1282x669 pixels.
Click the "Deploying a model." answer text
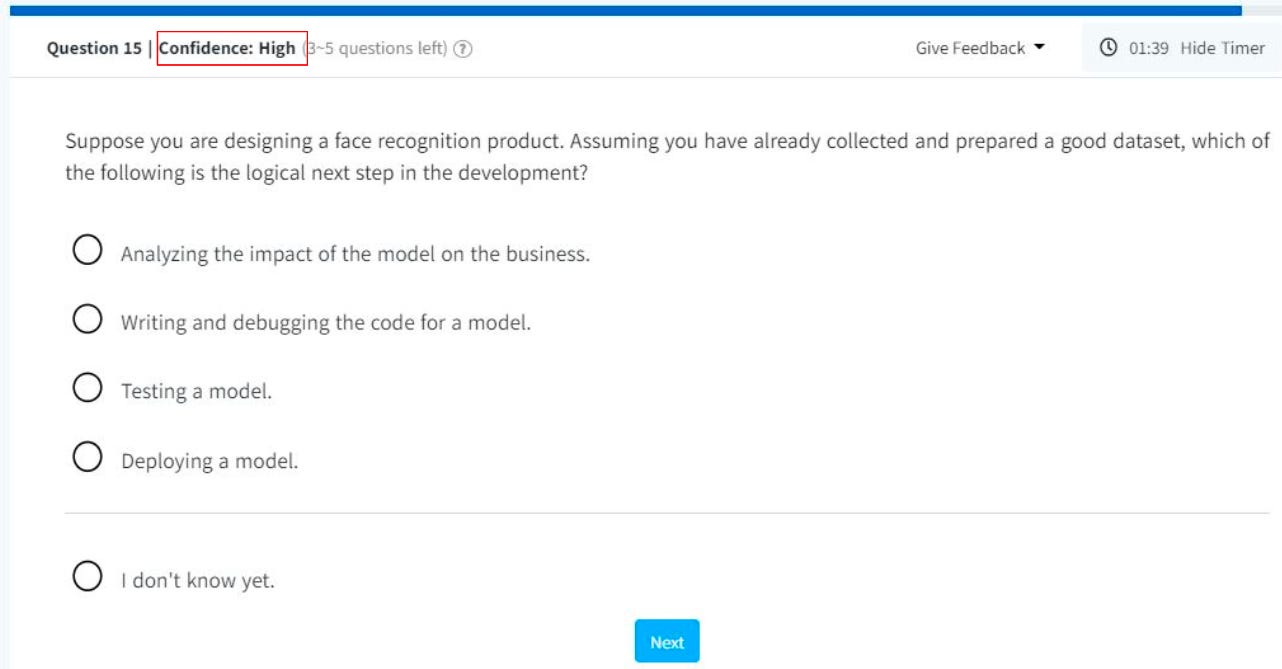tap(209, 461)
